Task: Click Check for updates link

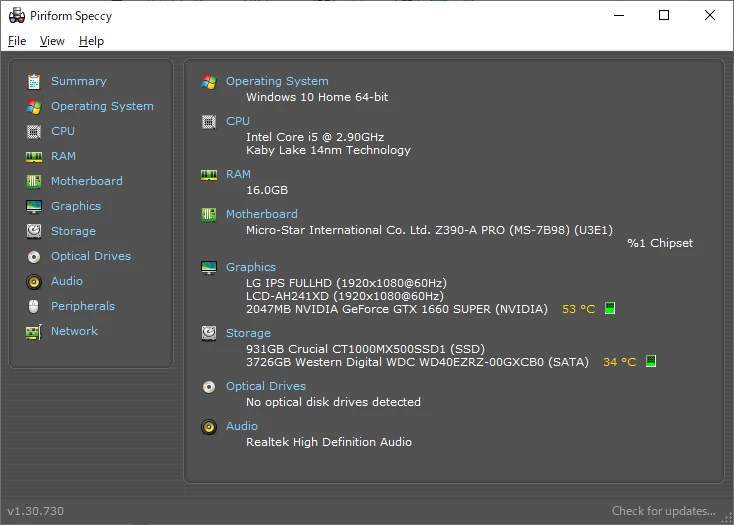Action: 663,511
